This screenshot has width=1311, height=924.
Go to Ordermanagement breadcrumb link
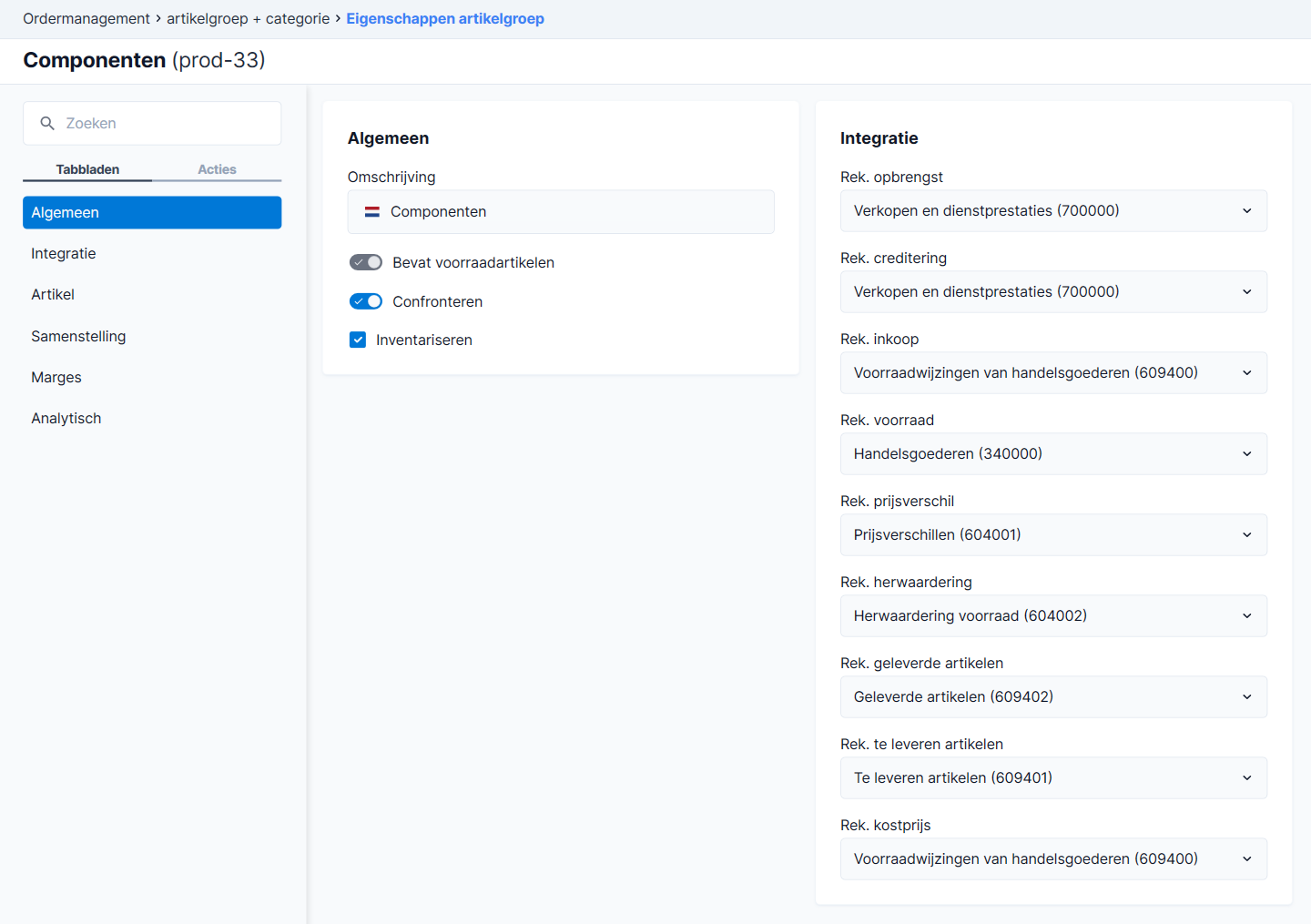[86, 18]
